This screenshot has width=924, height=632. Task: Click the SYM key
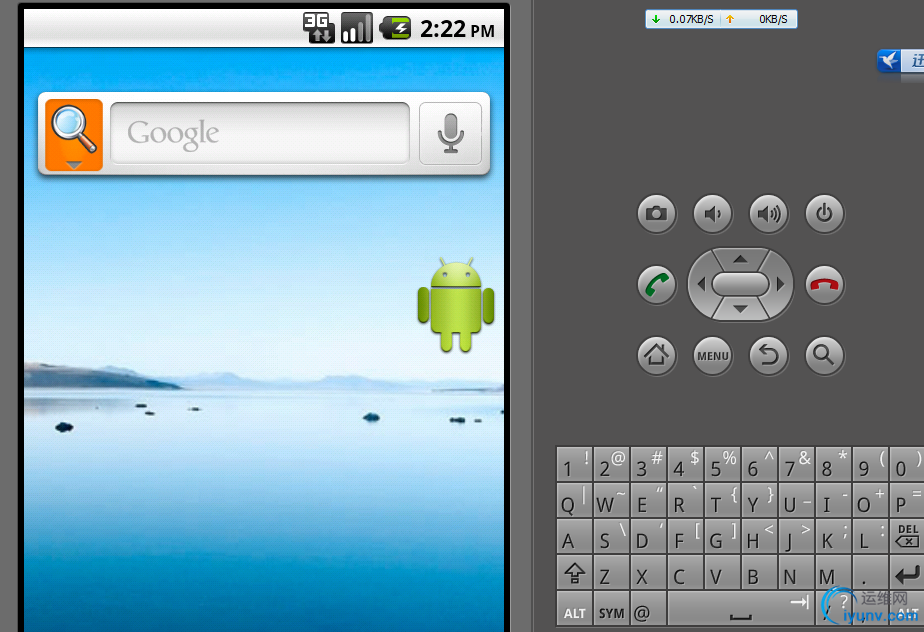[x=612, y=609]
